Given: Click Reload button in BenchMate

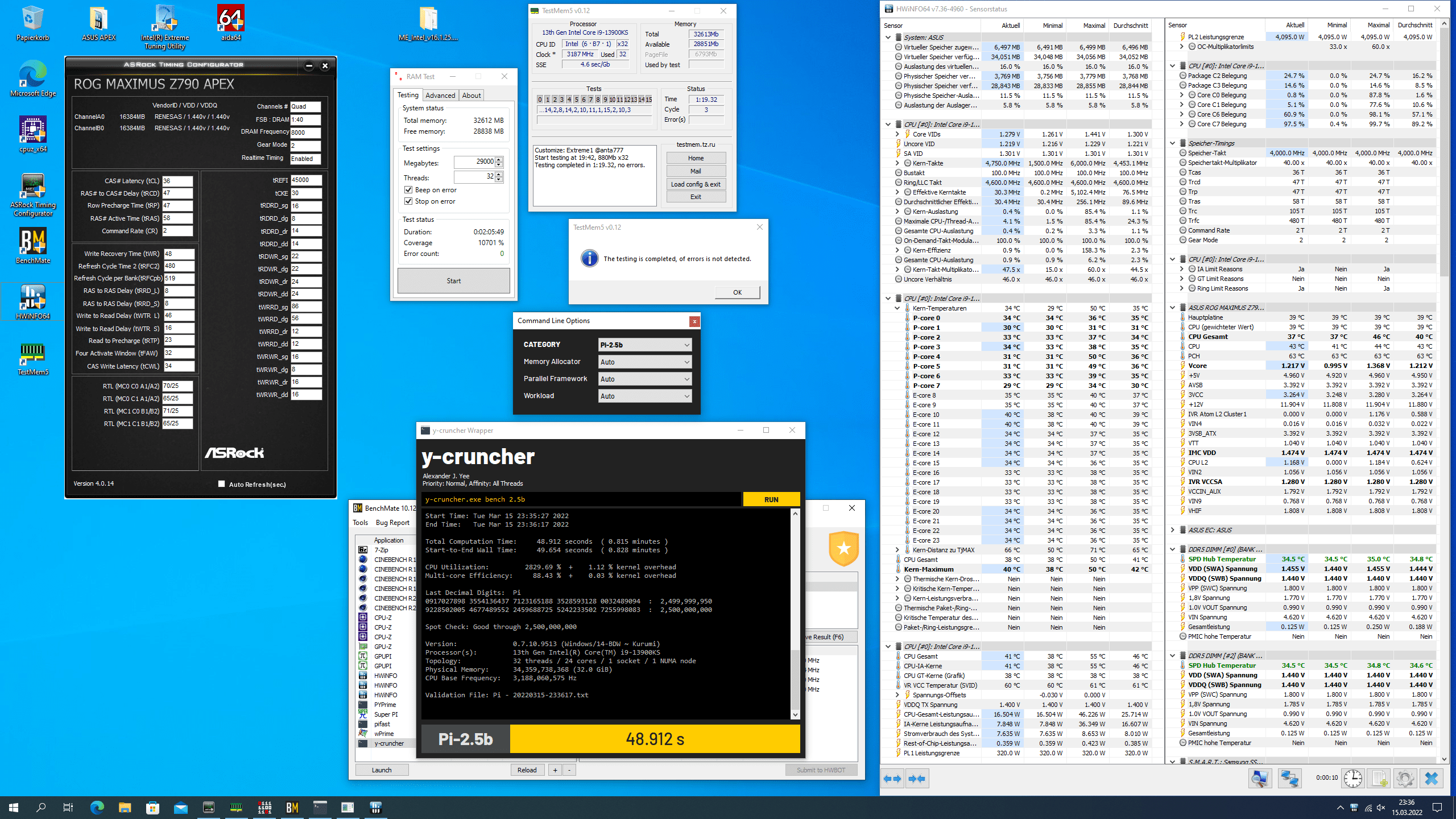Looking at the screenshot, I should tap(527, 770).
